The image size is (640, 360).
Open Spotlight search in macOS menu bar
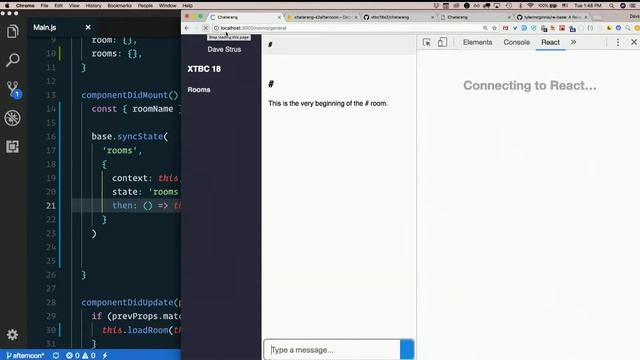click(x=611, y=5)
